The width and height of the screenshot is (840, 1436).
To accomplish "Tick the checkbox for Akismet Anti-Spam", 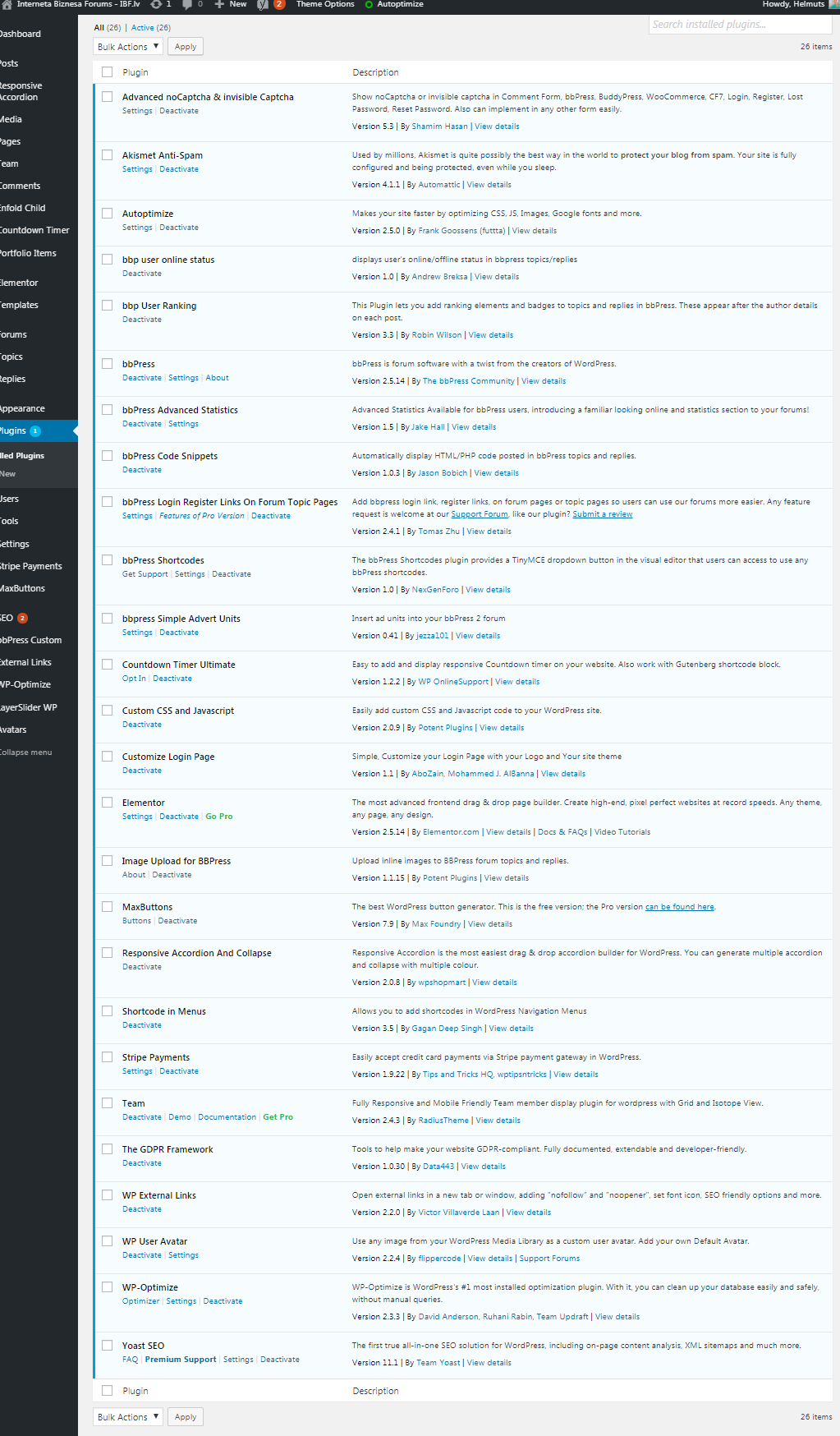I will pos(107,155).
